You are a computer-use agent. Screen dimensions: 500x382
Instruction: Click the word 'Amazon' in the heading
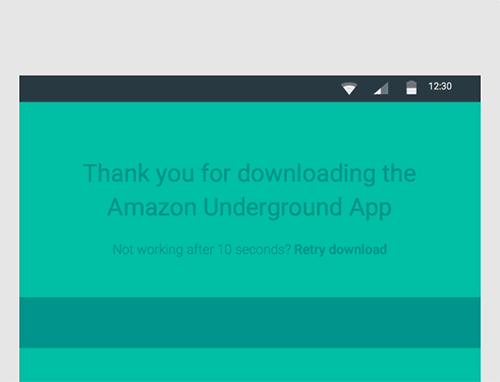[152, 207]
